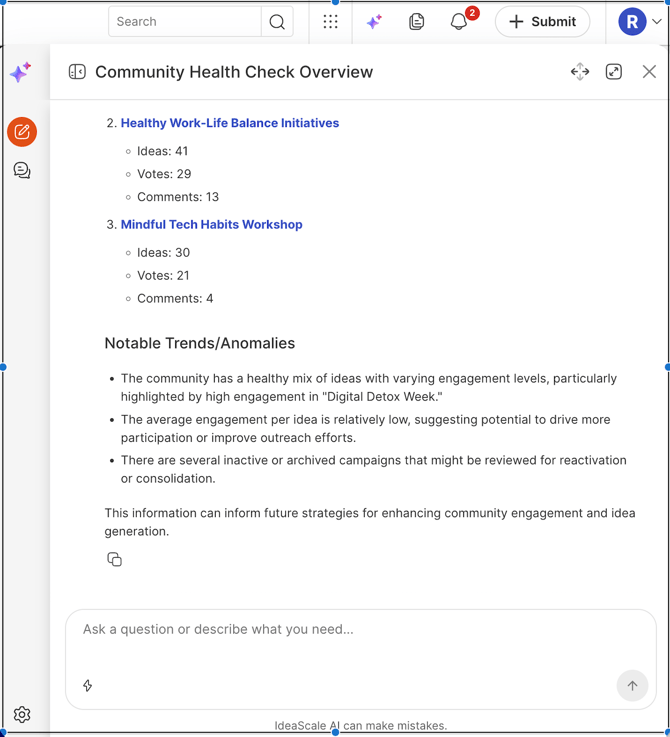Open Mindful Tech Habits Workshop link
The height and width of the screenshot is (737, 670).
click(x=211, y=225)
